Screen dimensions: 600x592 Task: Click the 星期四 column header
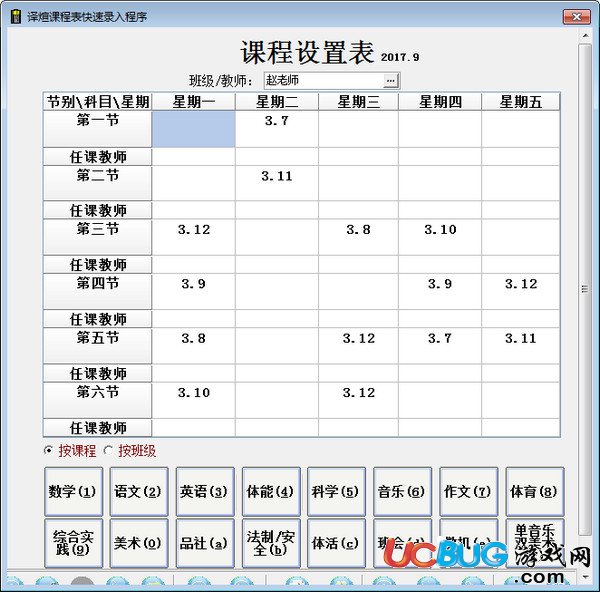tap(440, 102)
